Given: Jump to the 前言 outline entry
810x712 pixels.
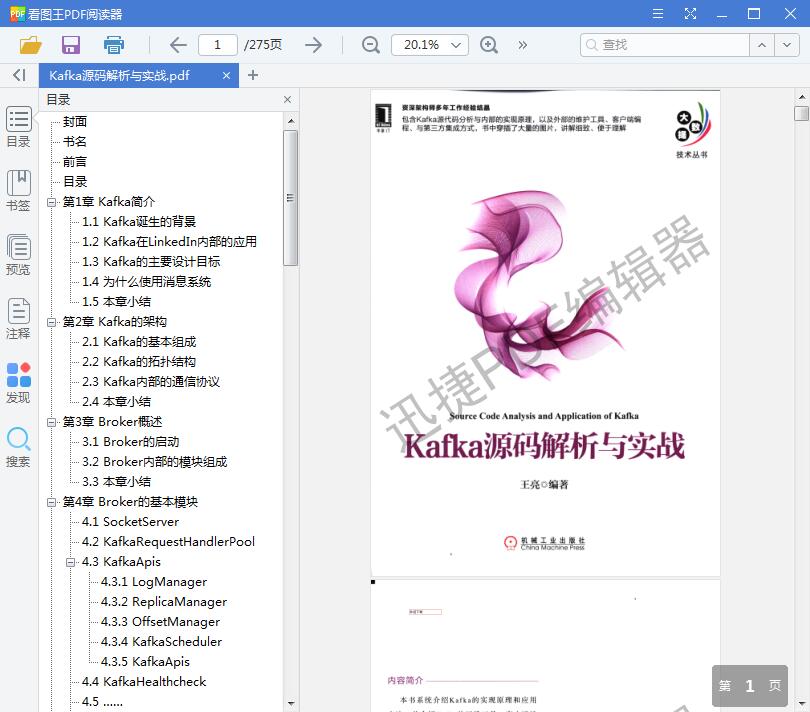Looking at the screenshot, I should pos(75,162).
